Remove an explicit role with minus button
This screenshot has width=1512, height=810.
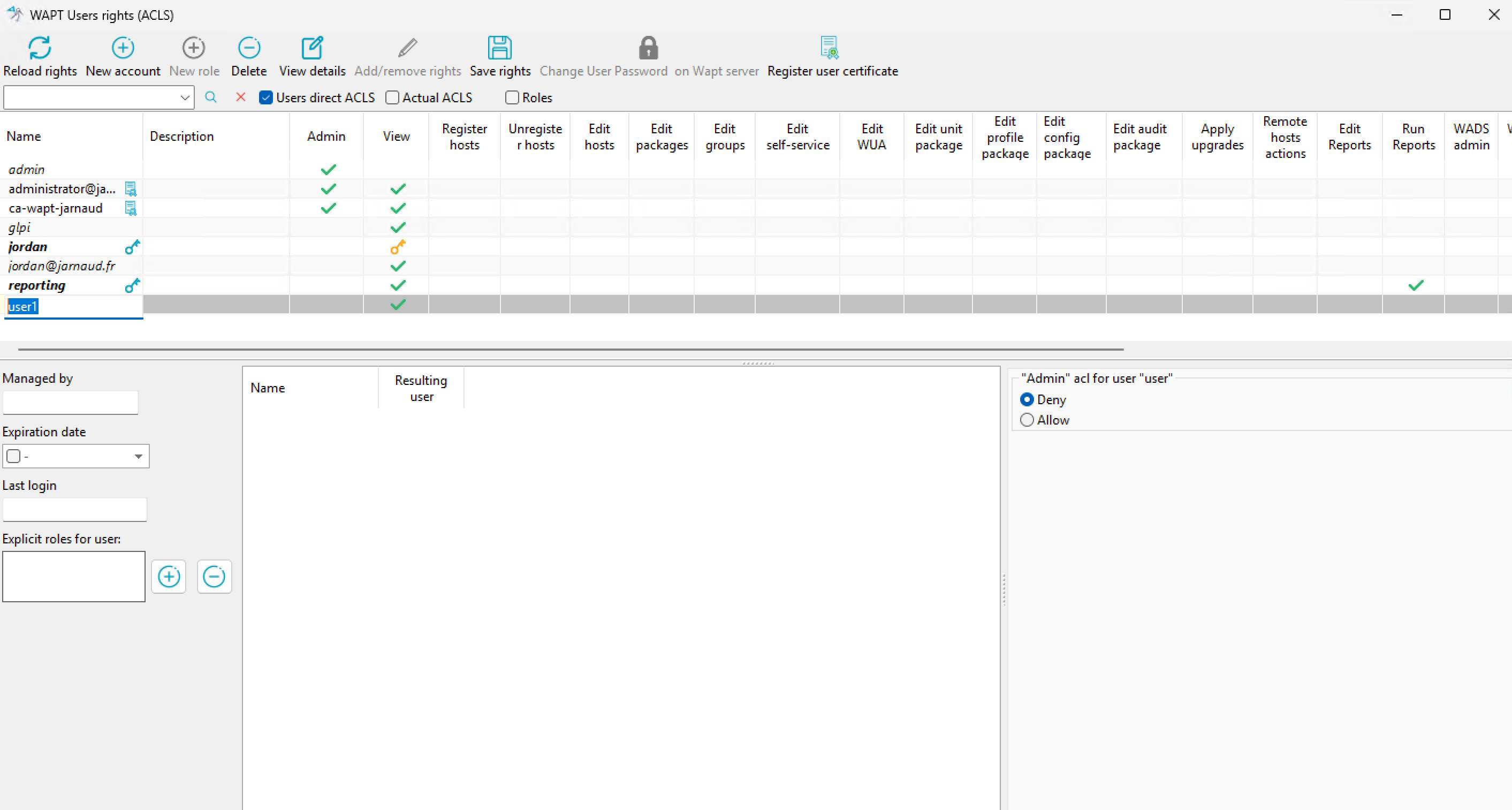point(214,577)
